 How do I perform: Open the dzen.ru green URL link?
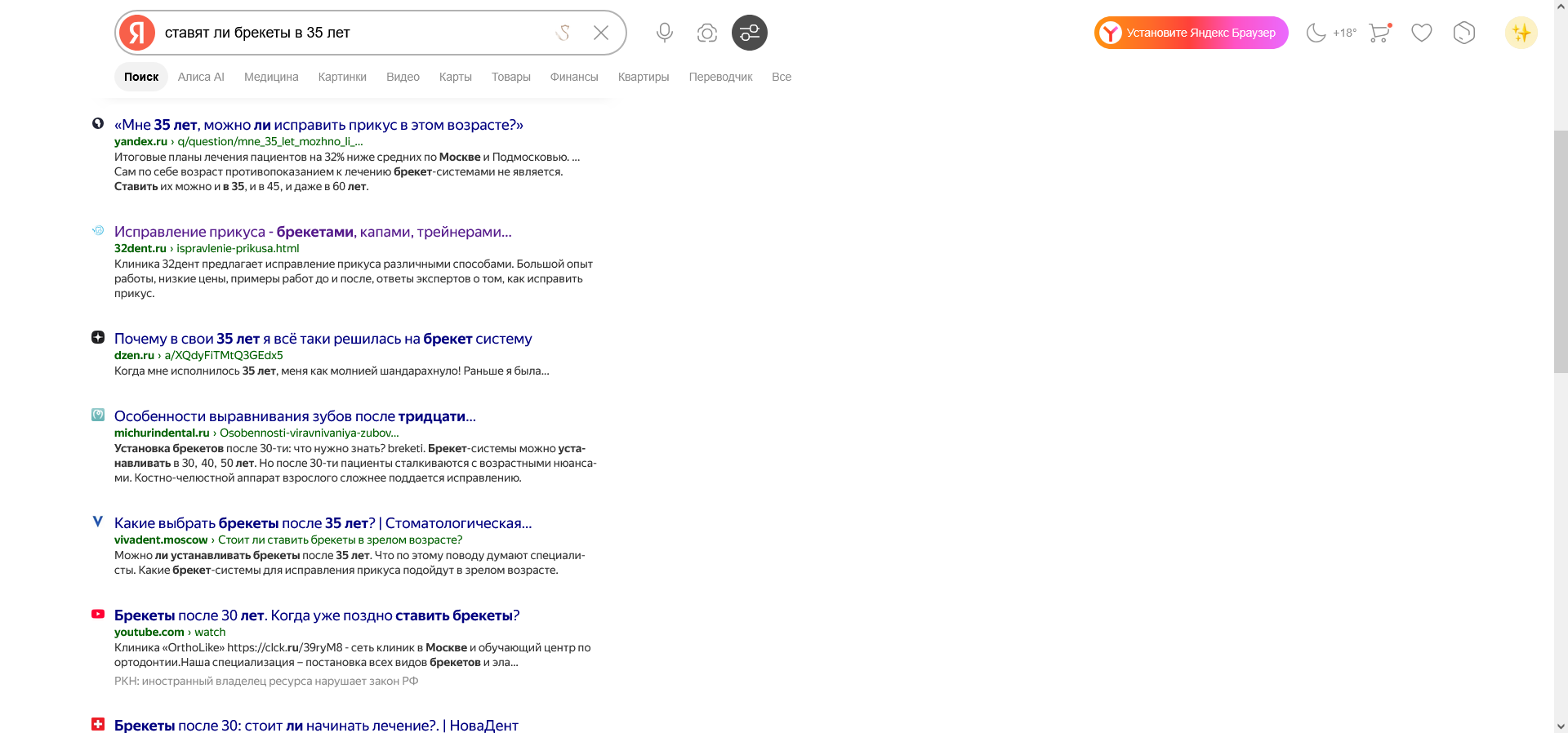(x=198, y=355)
